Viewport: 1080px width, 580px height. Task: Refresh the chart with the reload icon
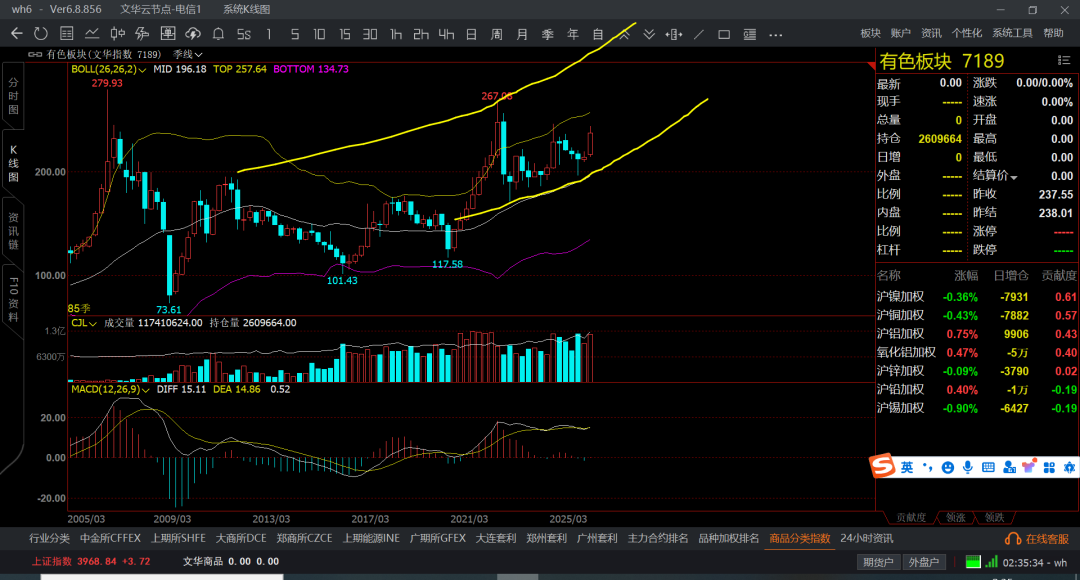(x=41, y=34)
